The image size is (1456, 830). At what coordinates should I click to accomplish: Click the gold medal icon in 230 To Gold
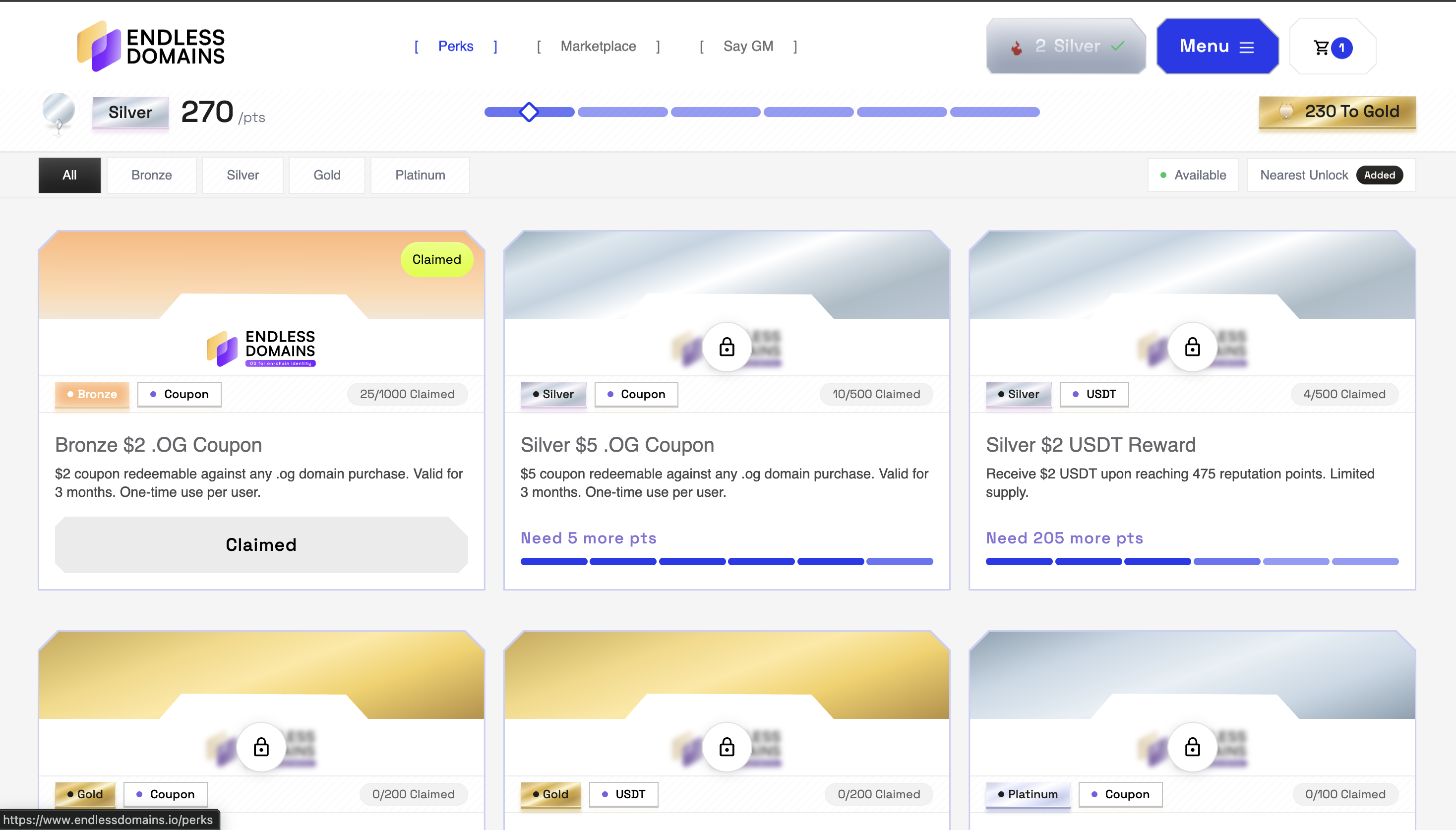coord(1286,111)
